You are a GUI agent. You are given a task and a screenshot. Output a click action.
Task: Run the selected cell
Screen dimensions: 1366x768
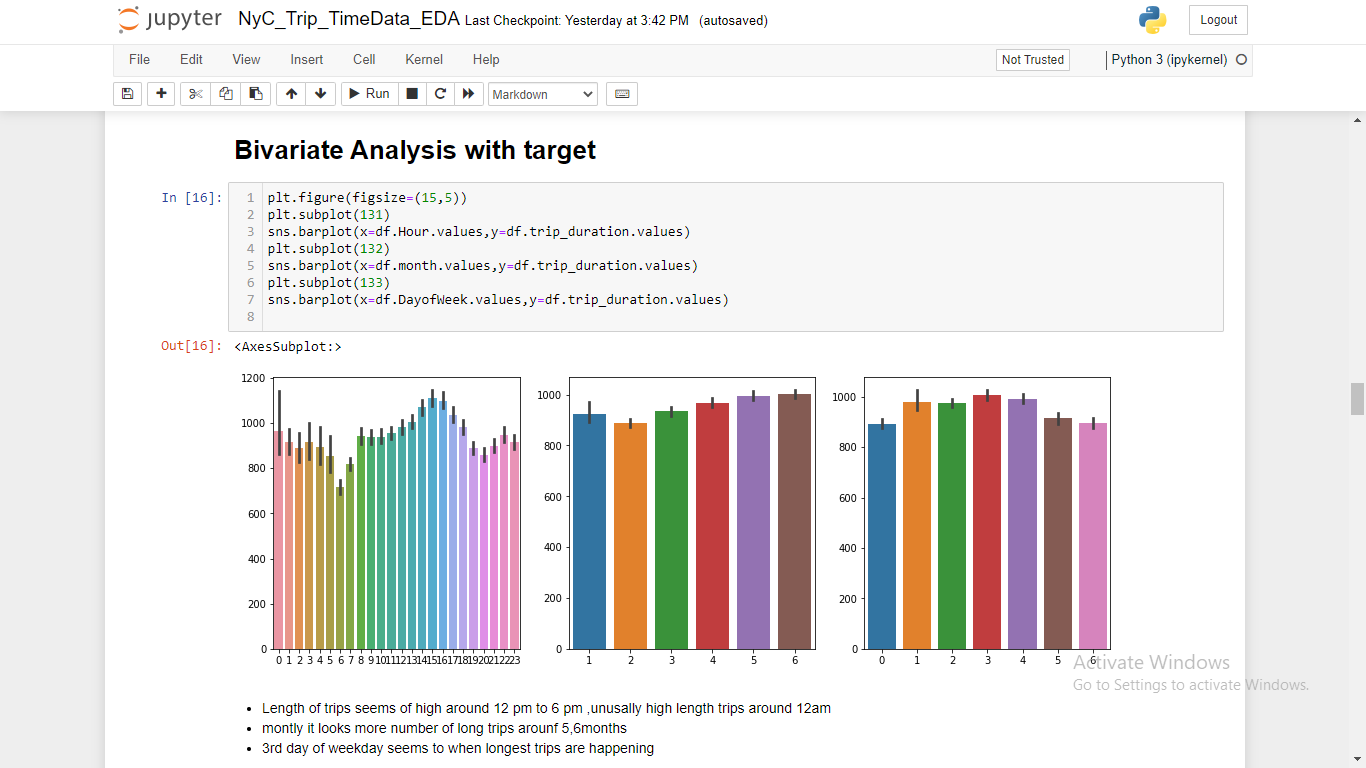click(368, 93)
